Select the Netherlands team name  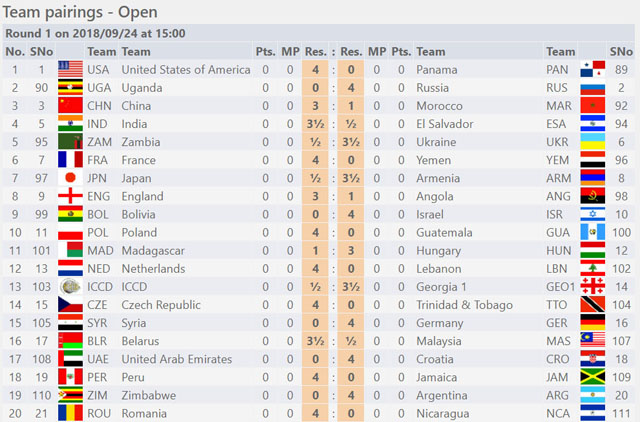coord(153,269)
